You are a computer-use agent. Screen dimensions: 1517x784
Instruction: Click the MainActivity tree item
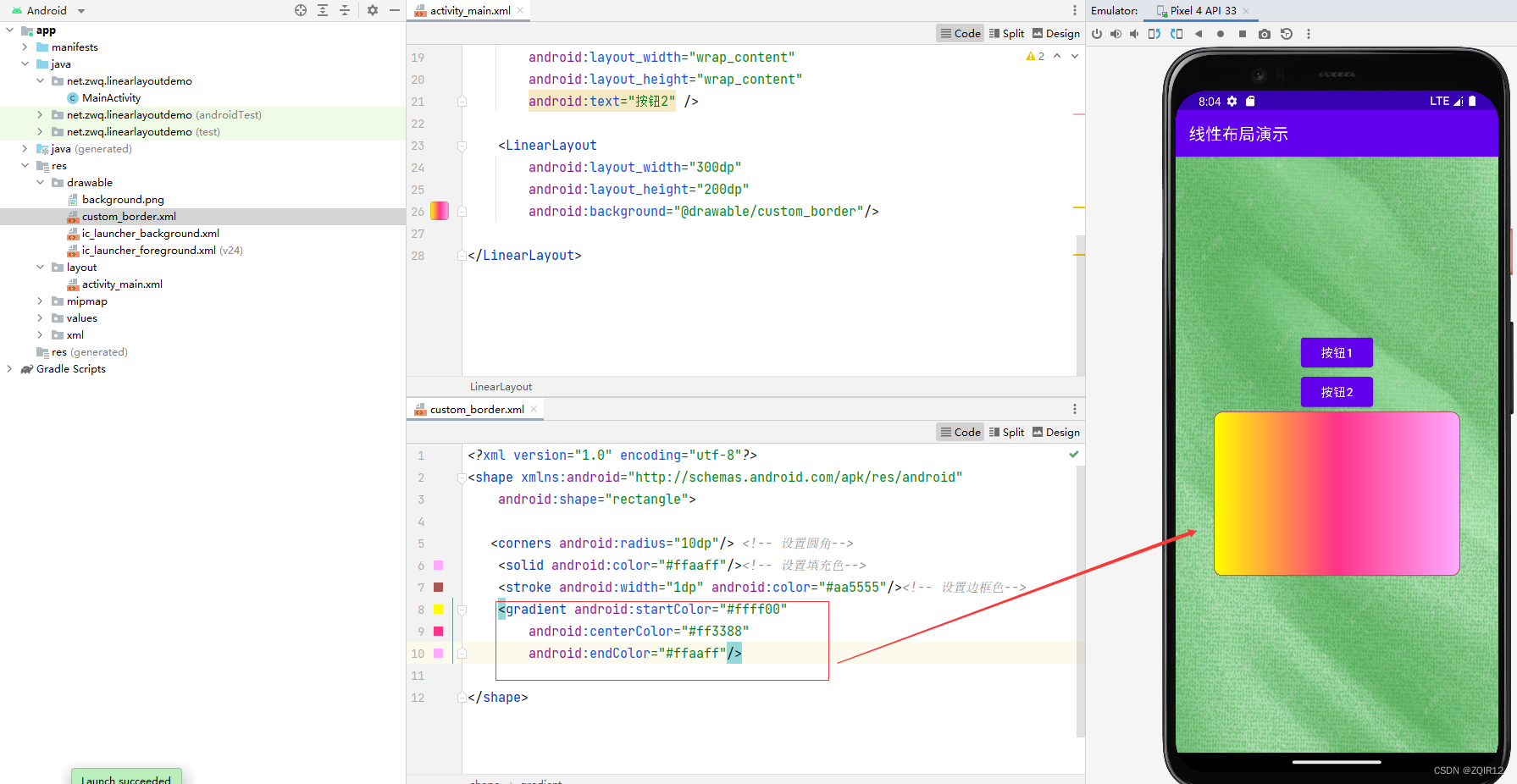111,97
